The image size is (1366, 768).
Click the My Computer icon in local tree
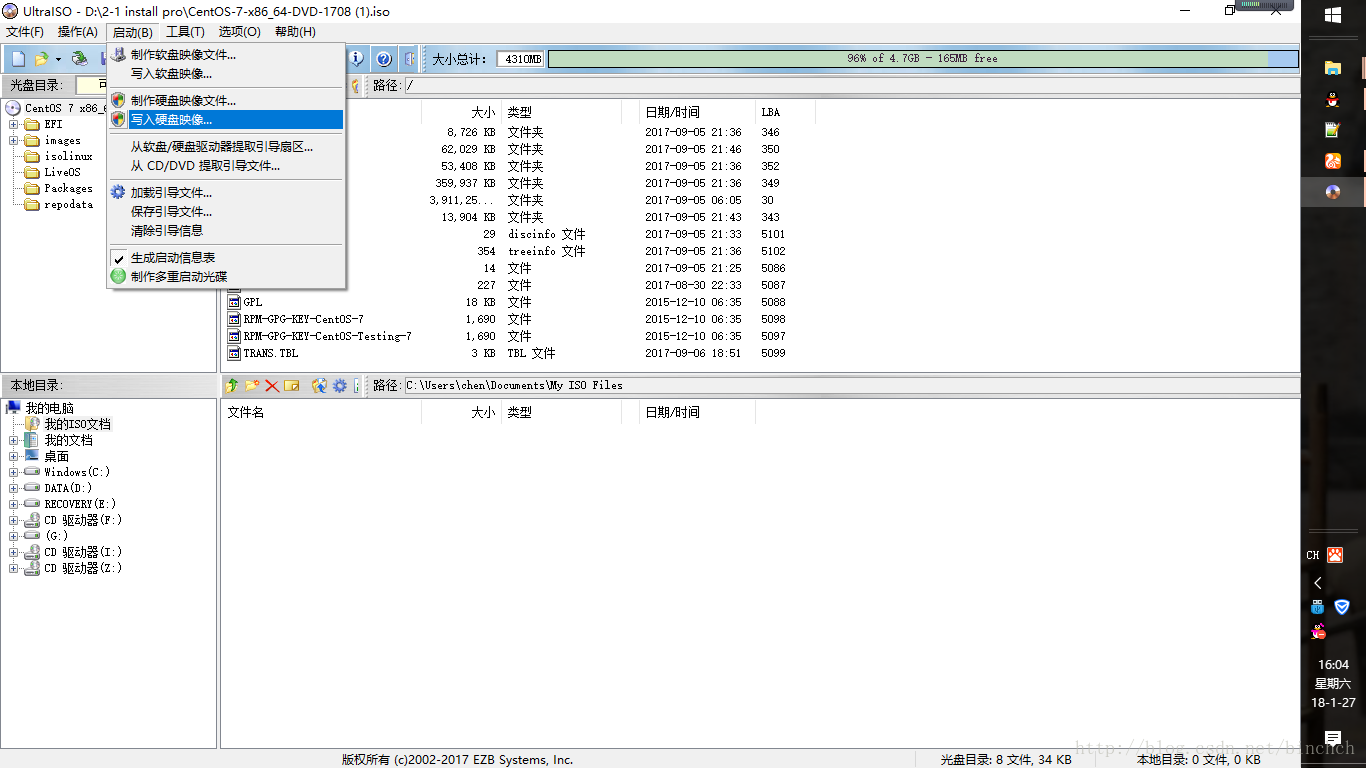(x=13, y=408)
